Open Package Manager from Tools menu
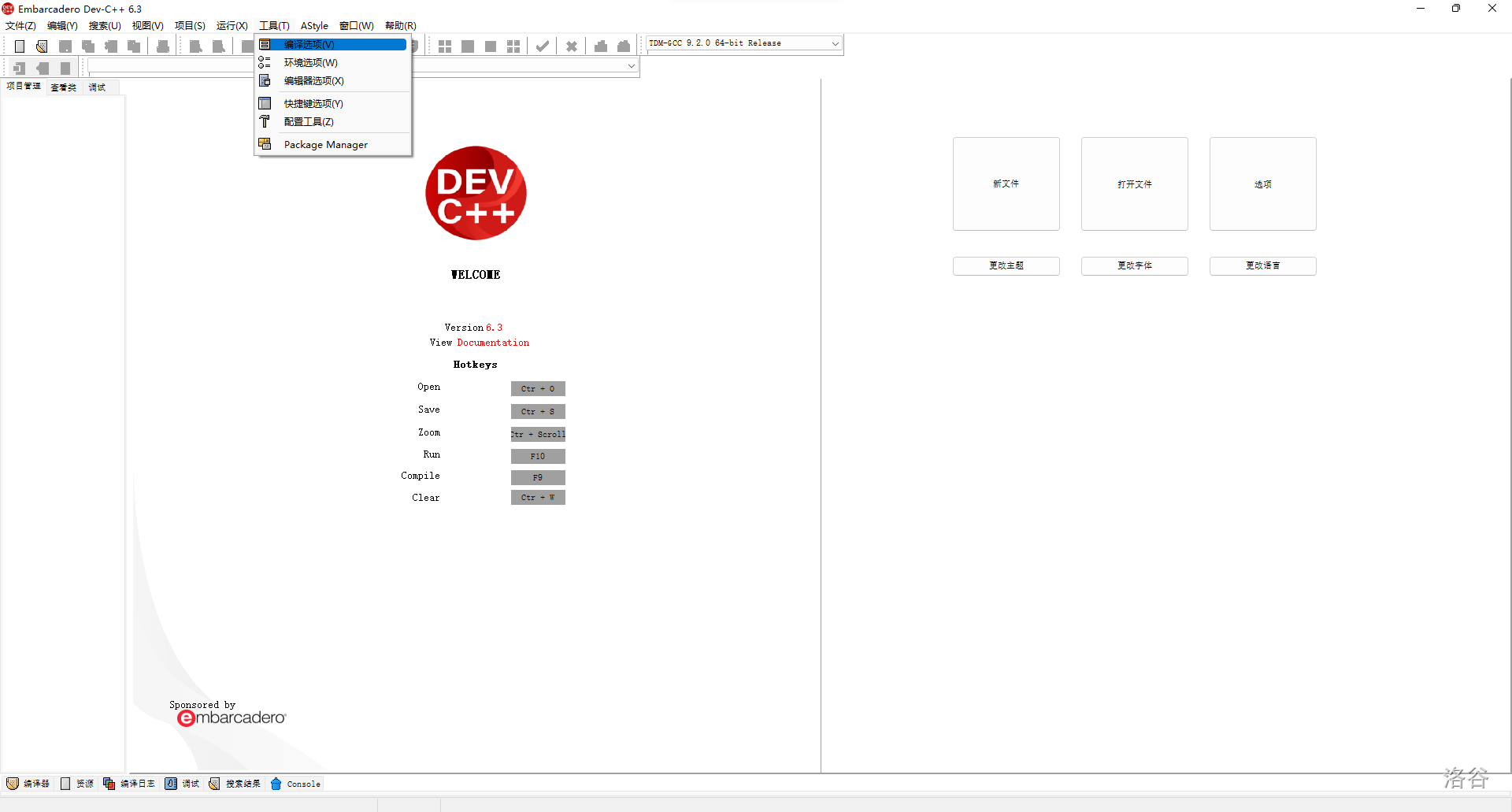 [332, 144]
